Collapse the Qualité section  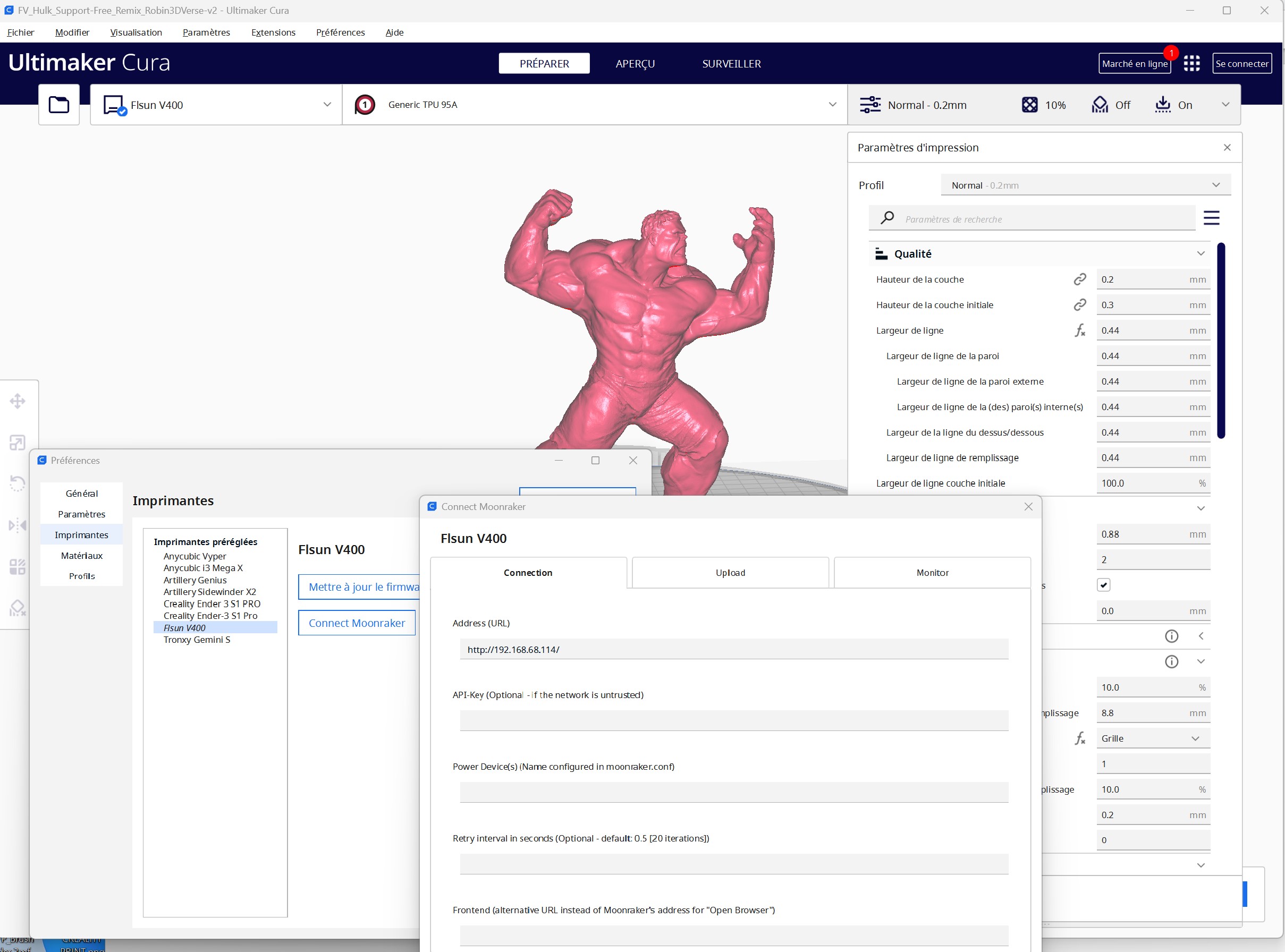pyautogui.click(x=1201, y=253)
